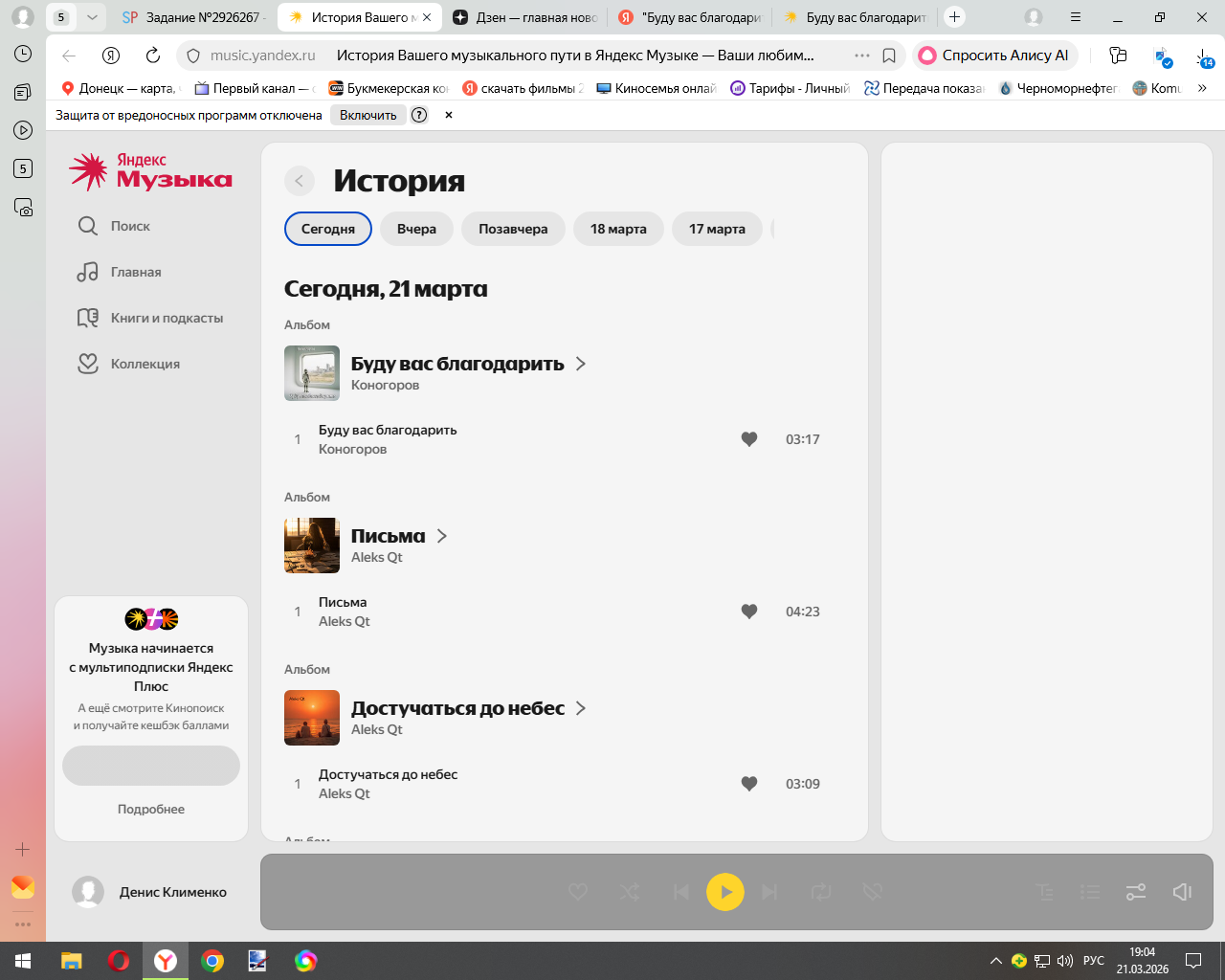Screen dimensions: 1225x980
Task: Show history for 18 марта
Action: pos(618,229)
